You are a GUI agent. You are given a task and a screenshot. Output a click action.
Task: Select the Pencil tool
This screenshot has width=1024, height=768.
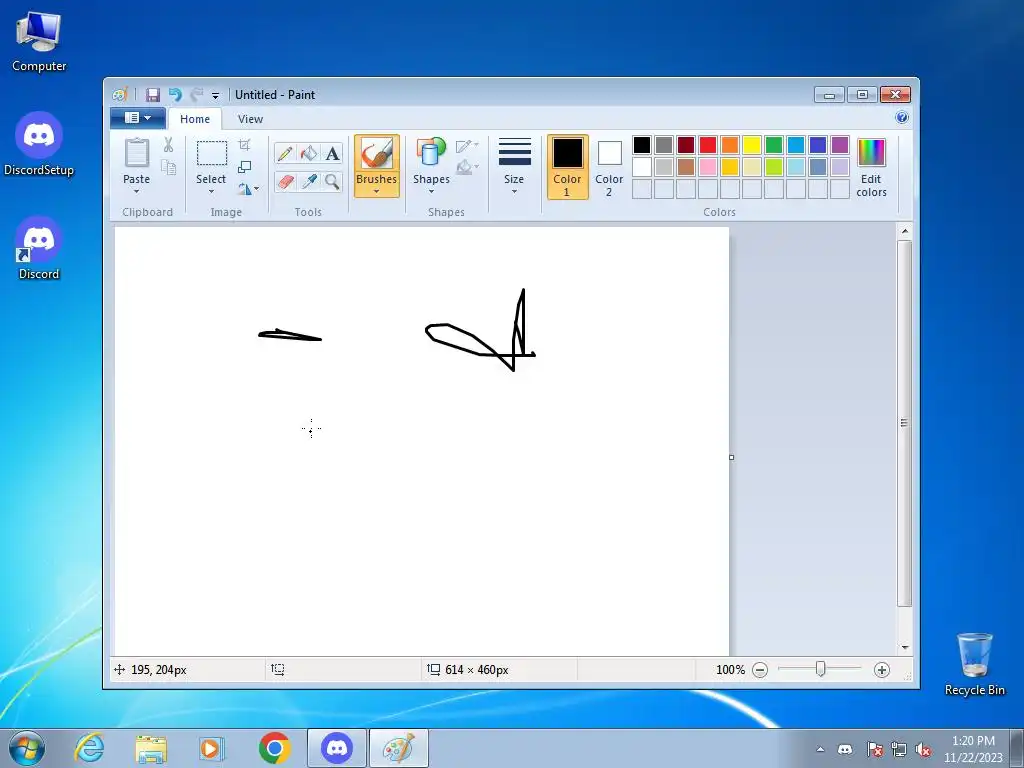click(x=285, y=153)
